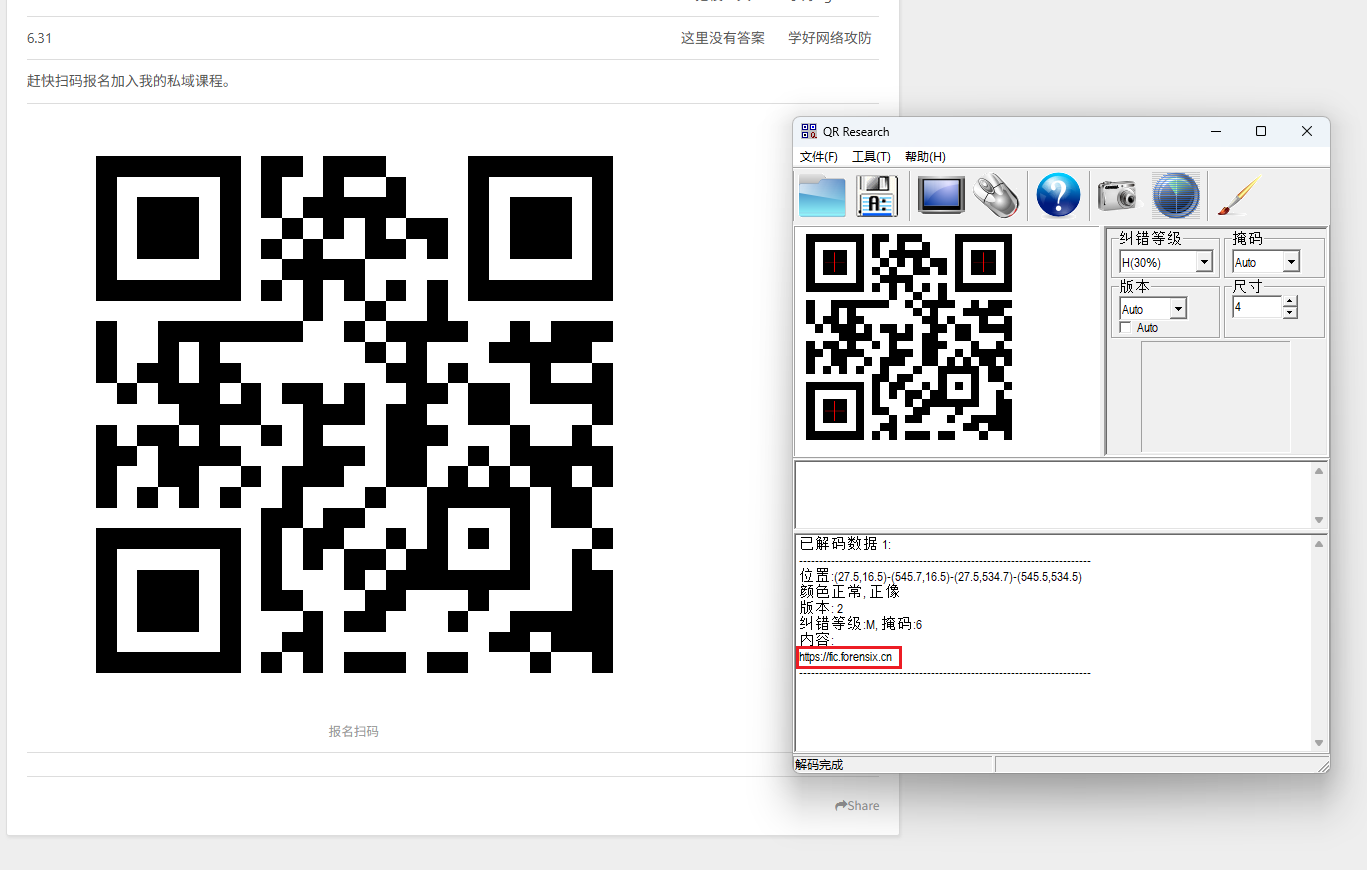This screenshot has width=1367, height=870.
Task: Open the 文件(F) menu
Action: pyautogui.click(x=819, y=156)
